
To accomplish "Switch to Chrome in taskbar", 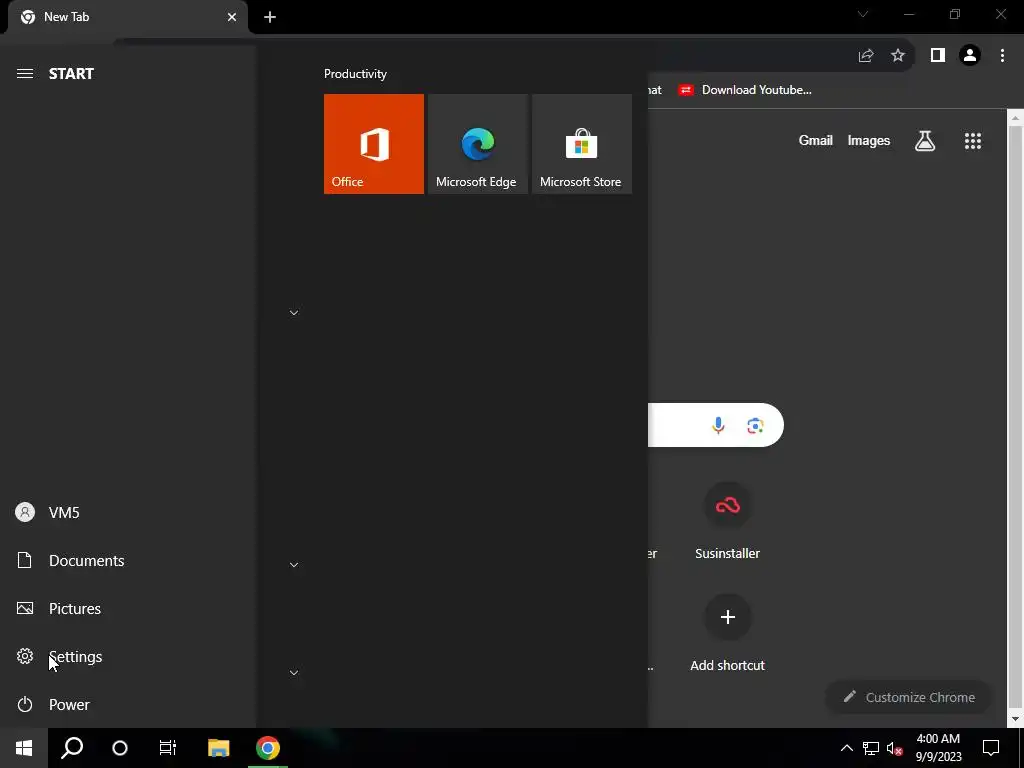I will 268,748.
